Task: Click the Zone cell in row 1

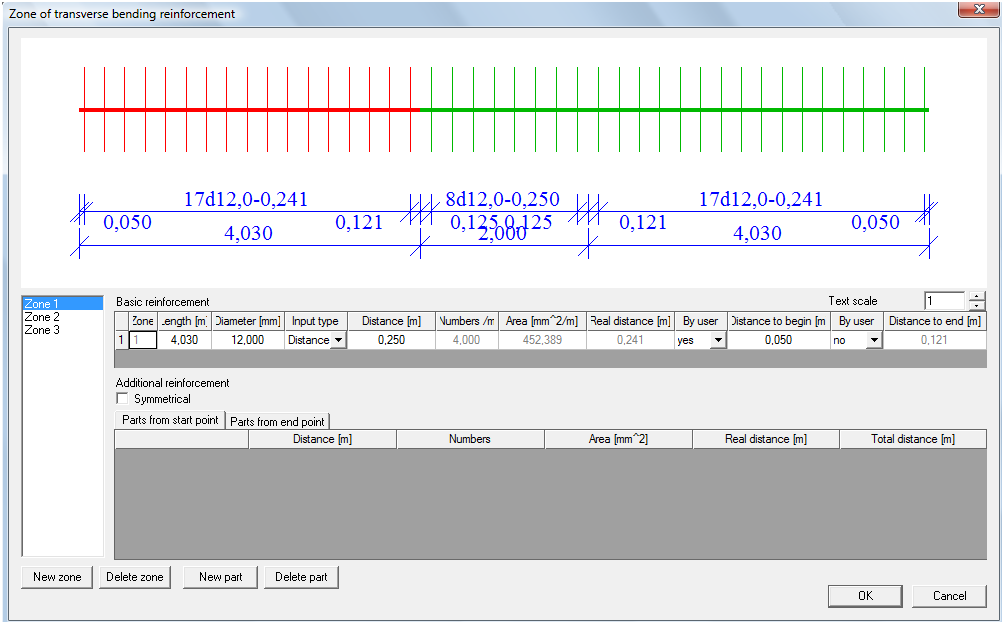Action: point(143,340)
